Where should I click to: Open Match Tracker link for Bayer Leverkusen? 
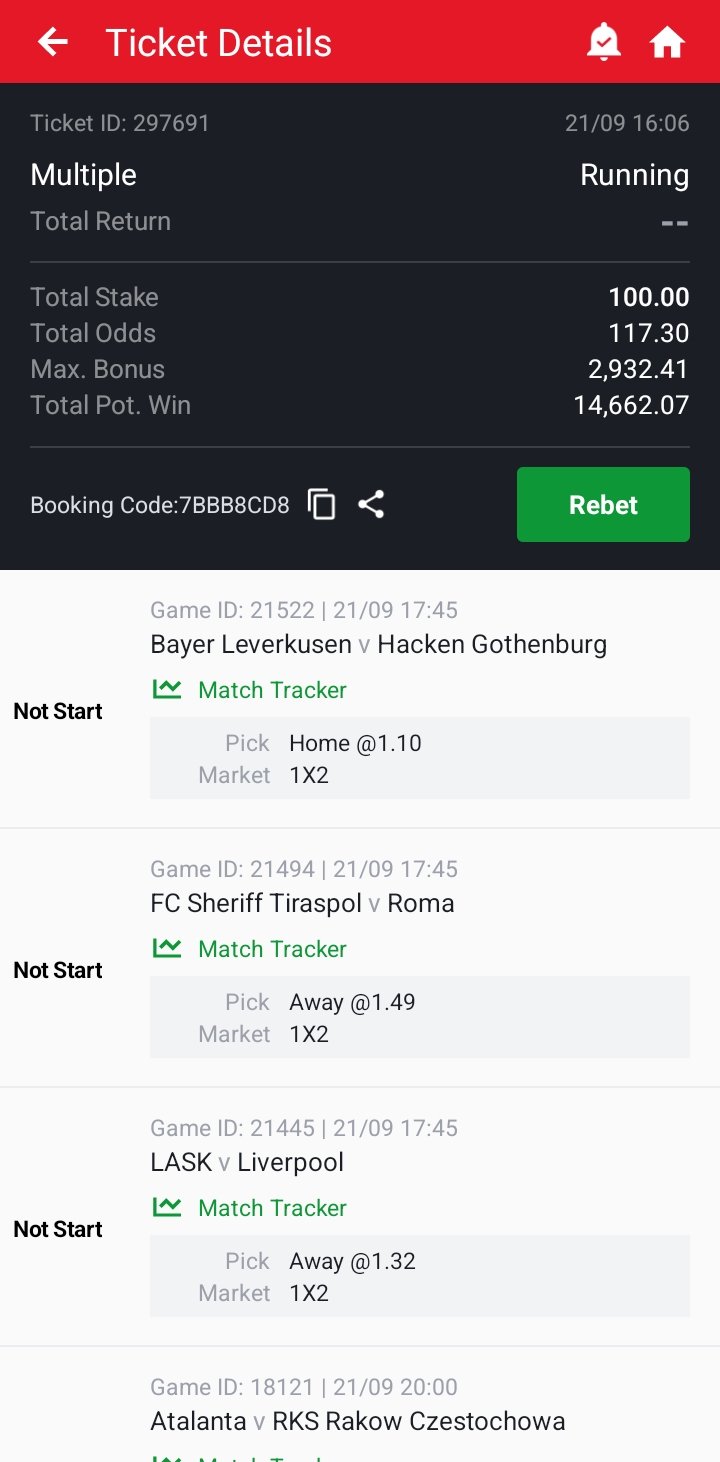tap(272, 690)
